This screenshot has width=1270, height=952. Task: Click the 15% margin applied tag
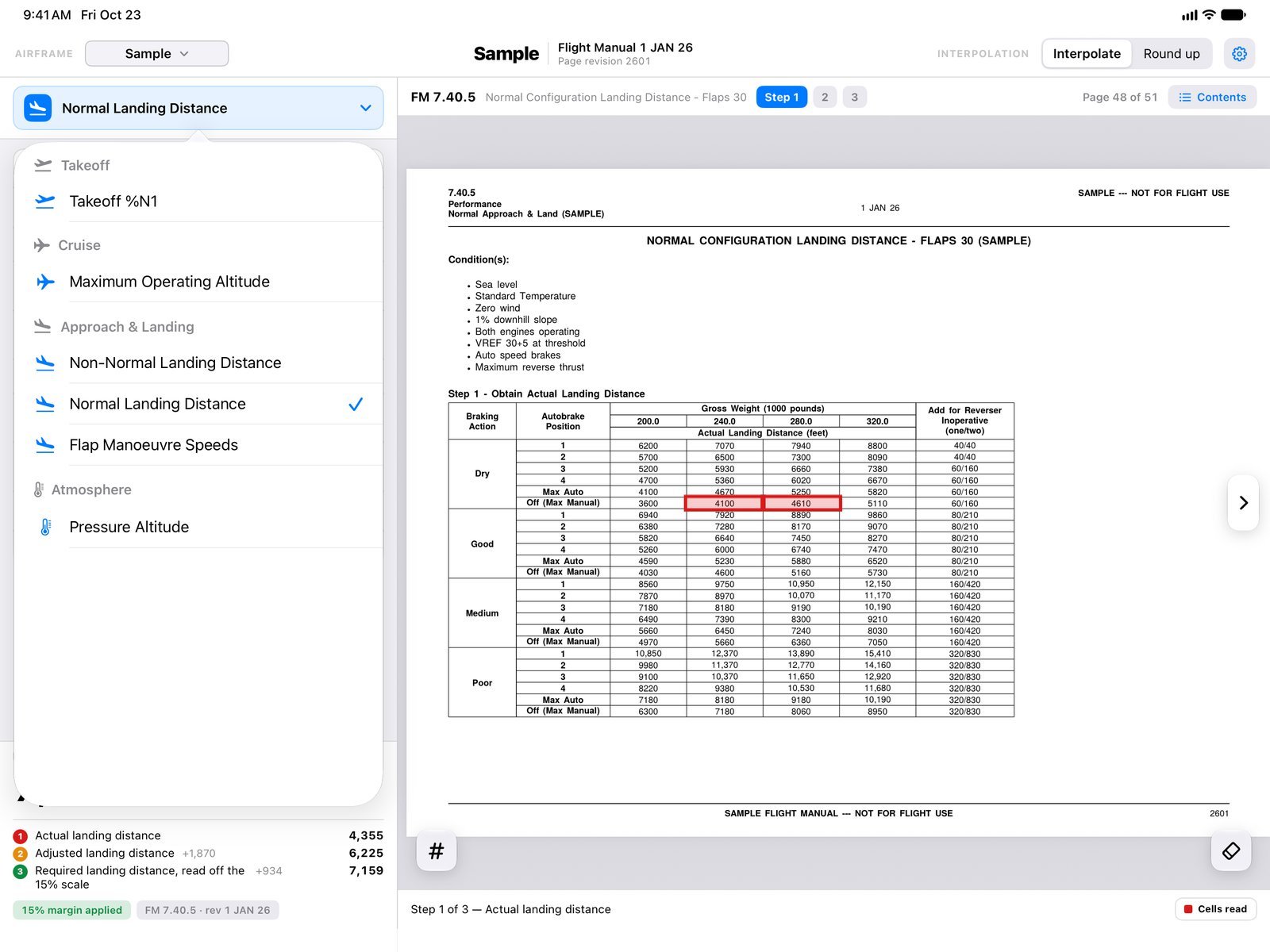click(x=72, y=910)
